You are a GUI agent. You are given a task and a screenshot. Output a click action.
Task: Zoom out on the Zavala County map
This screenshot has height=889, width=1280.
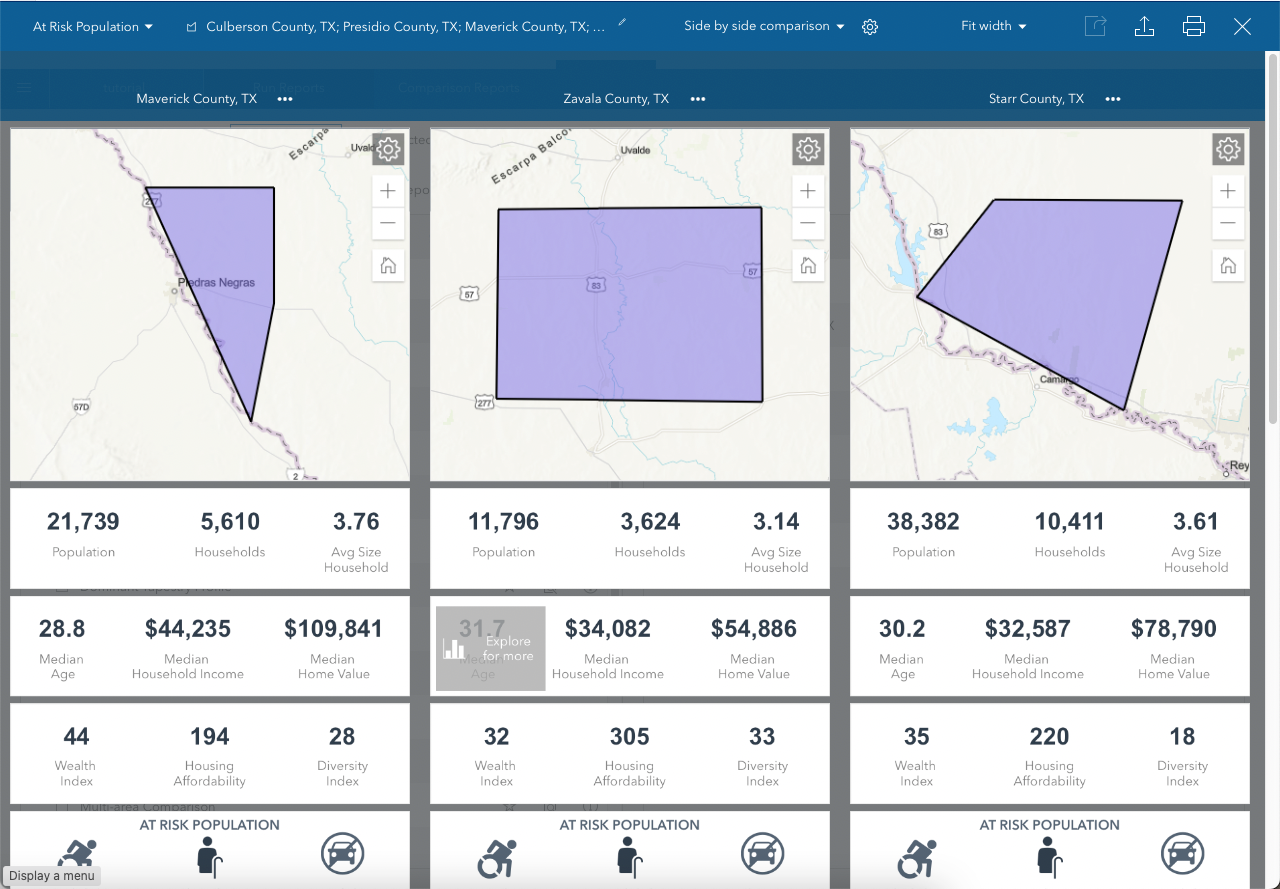(x=808, y=223)
